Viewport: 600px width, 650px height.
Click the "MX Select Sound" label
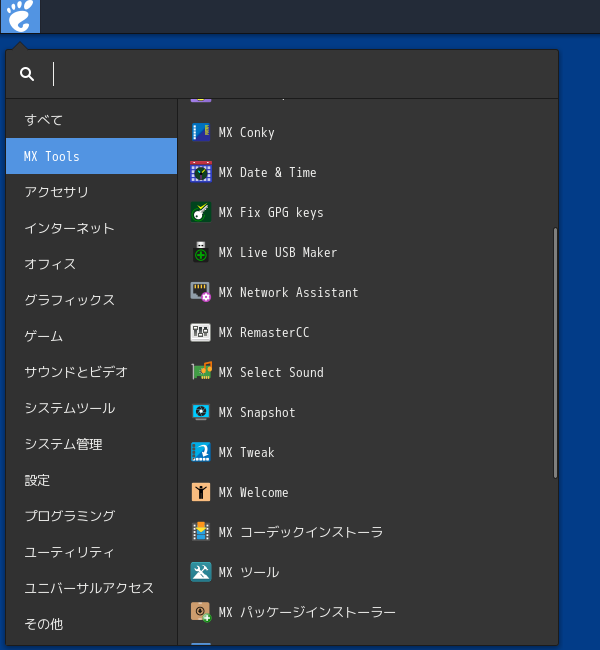point(271,372)
